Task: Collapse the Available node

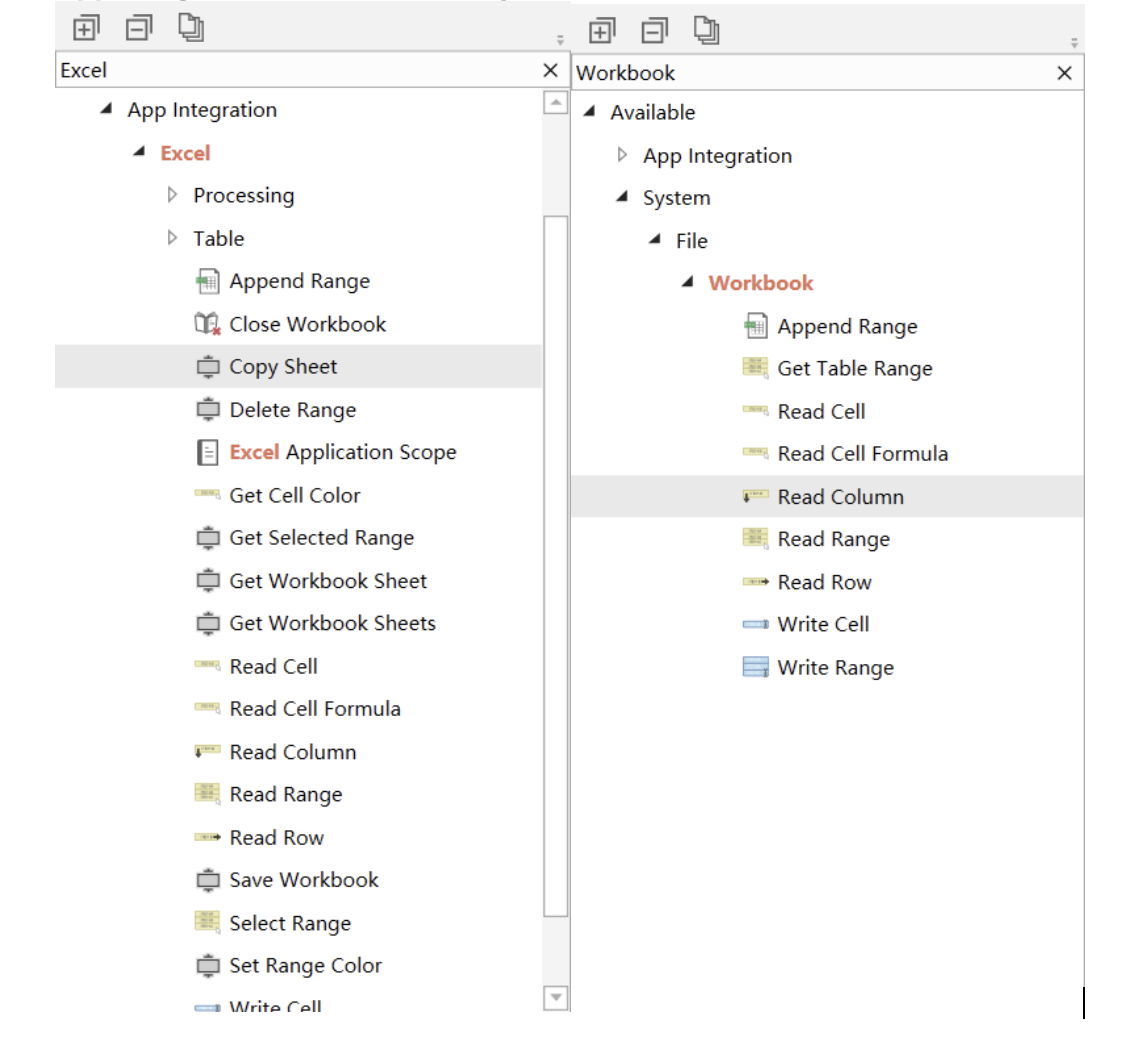Action: tap(590, 111)
